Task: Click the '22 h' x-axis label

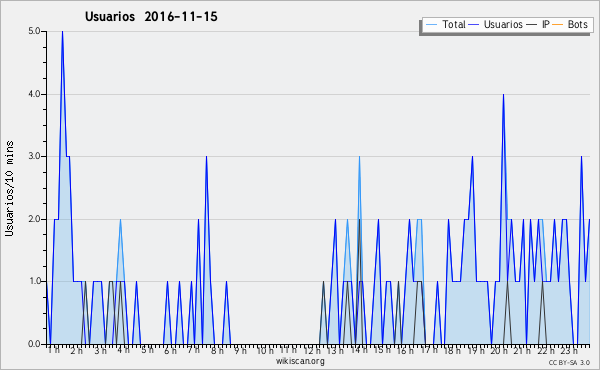Action: coord(546,351)
